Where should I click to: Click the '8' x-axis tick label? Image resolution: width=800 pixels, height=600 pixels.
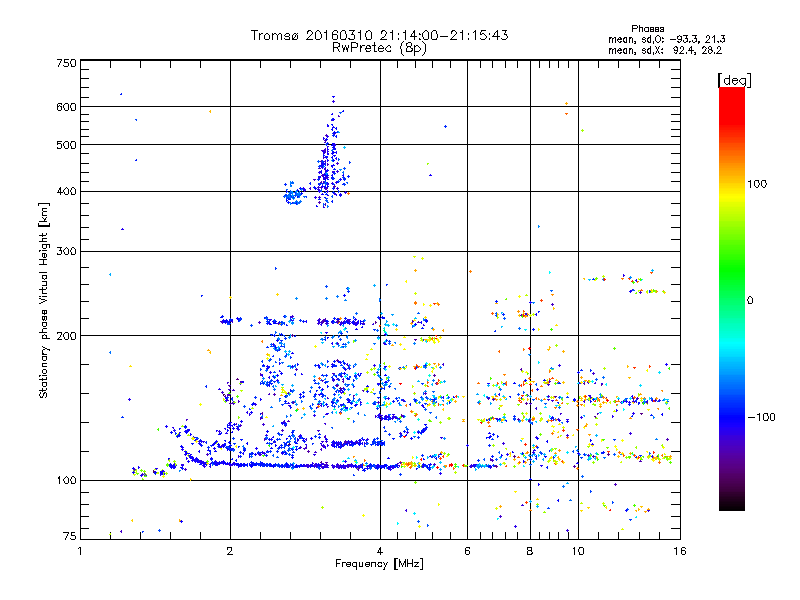tap(530, 551)
